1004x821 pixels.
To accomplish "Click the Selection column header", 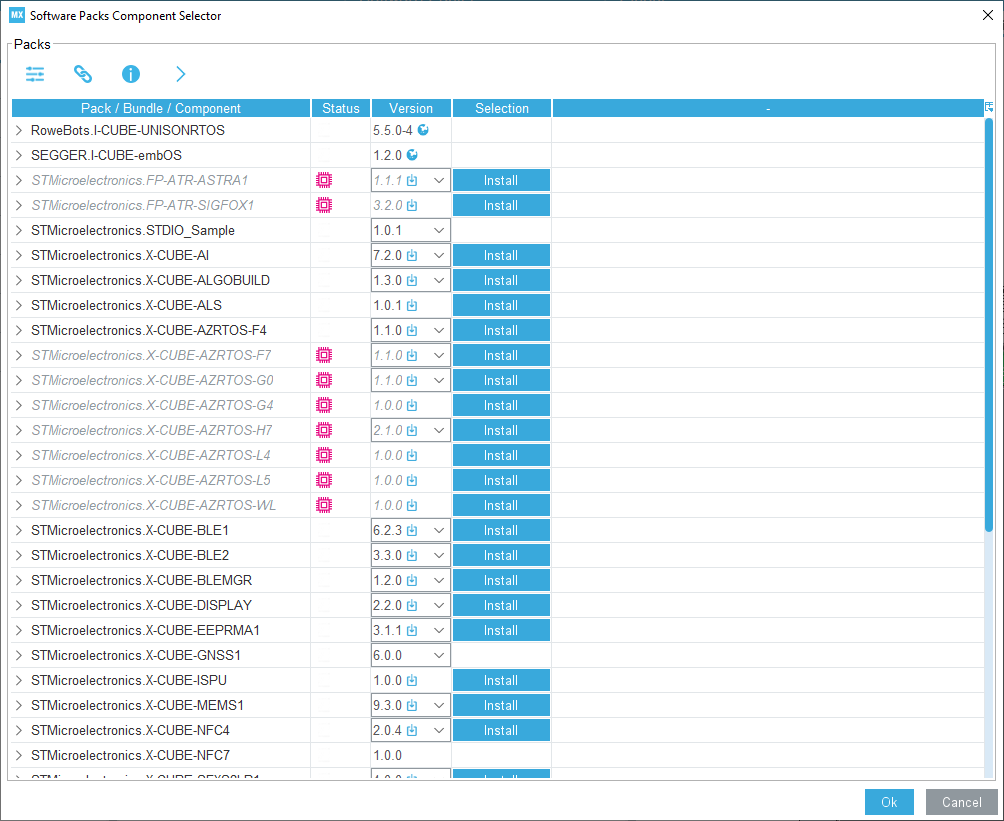I will [502, 108].
